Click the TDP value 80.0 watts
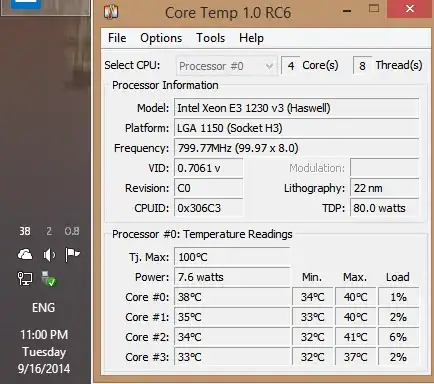This screenshot has width=434, height=384. click(x=384, y=208)
